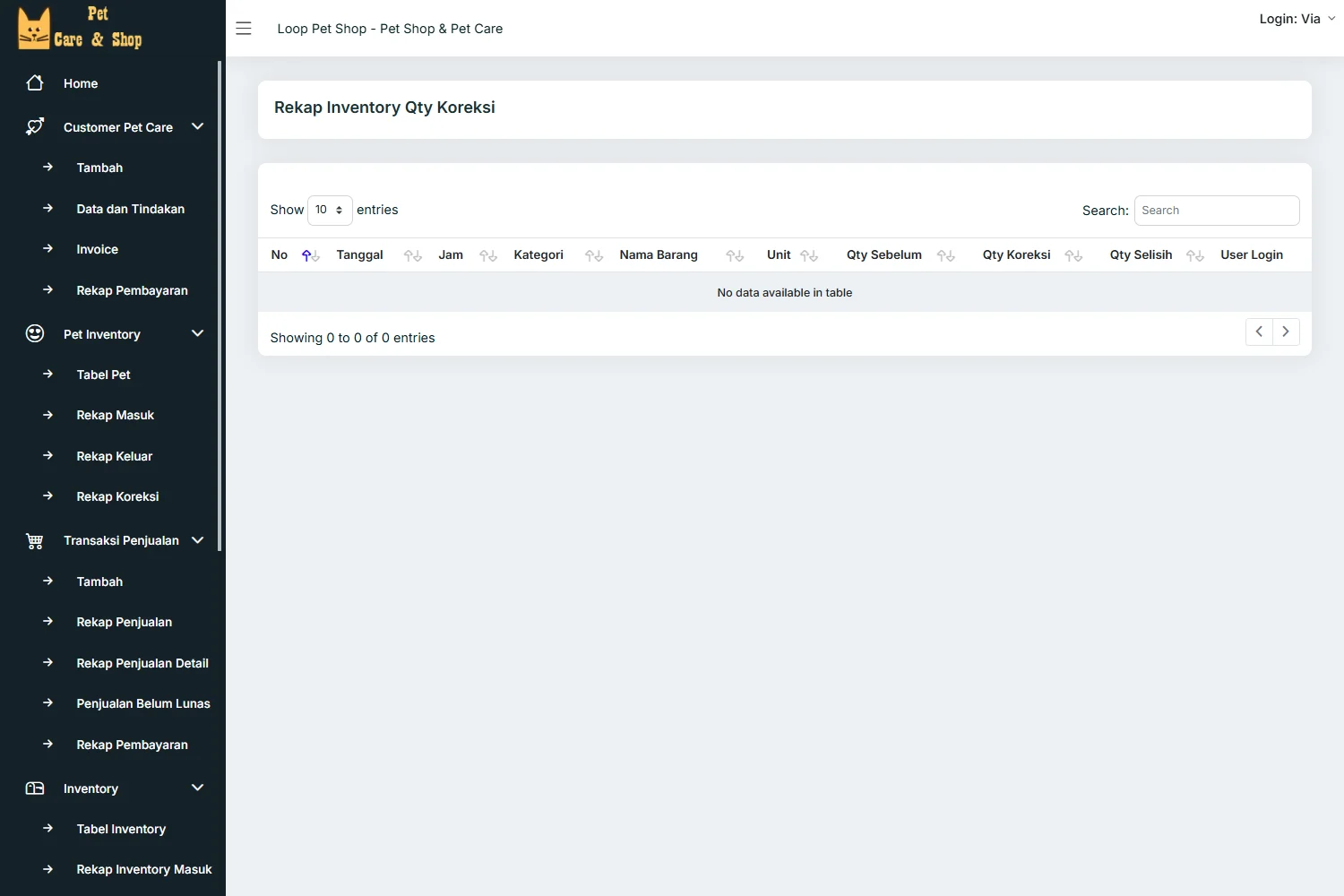This screenshot has width=1344, height=896.
Task: Click the Customer Pet Care icon
Action: pyautogui.click(x=35, y=127)
